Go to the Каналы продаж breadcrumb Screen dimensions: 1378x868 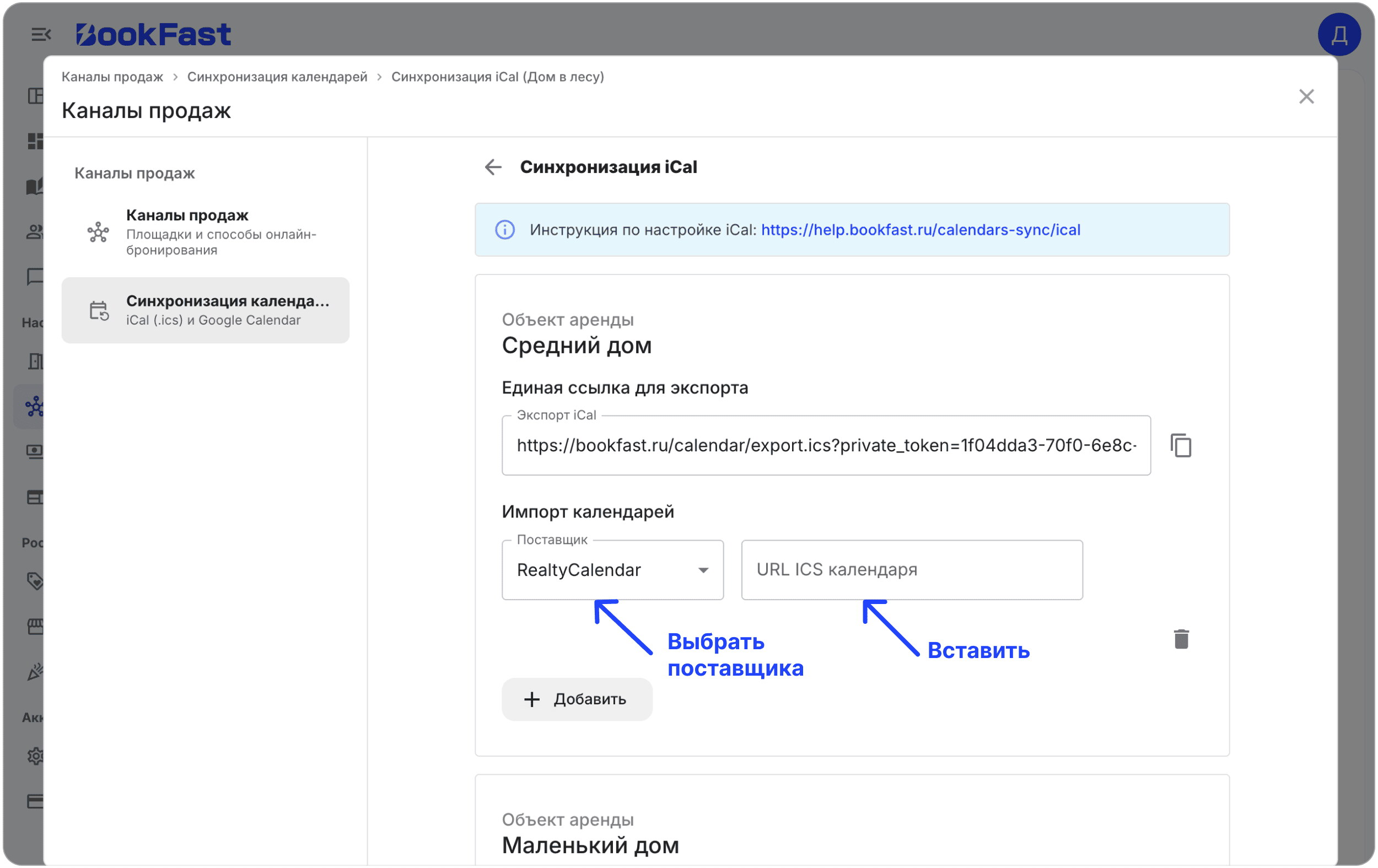(x=112, y=77)
